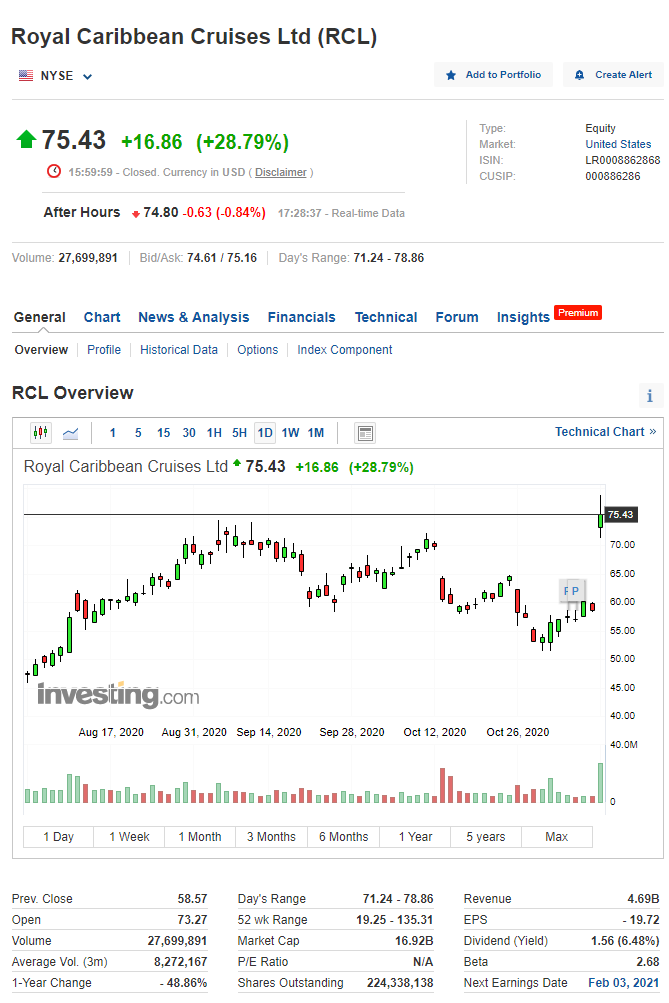This screenshot has height=1003, width=669.
Task: Select the 15 minute interval
Action: [x=164, y=433]
